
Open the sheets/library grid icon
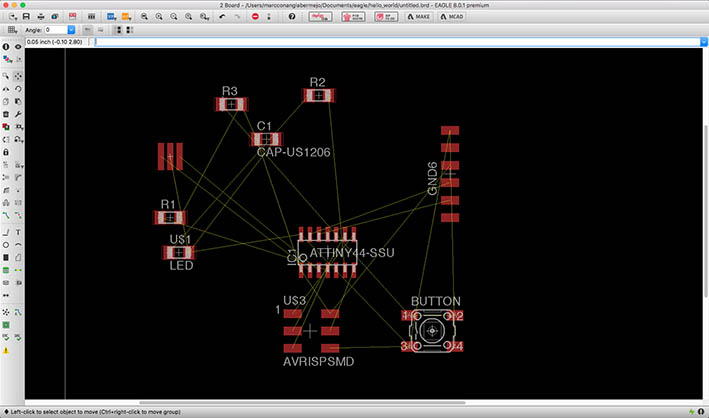[x=91, y=17]
